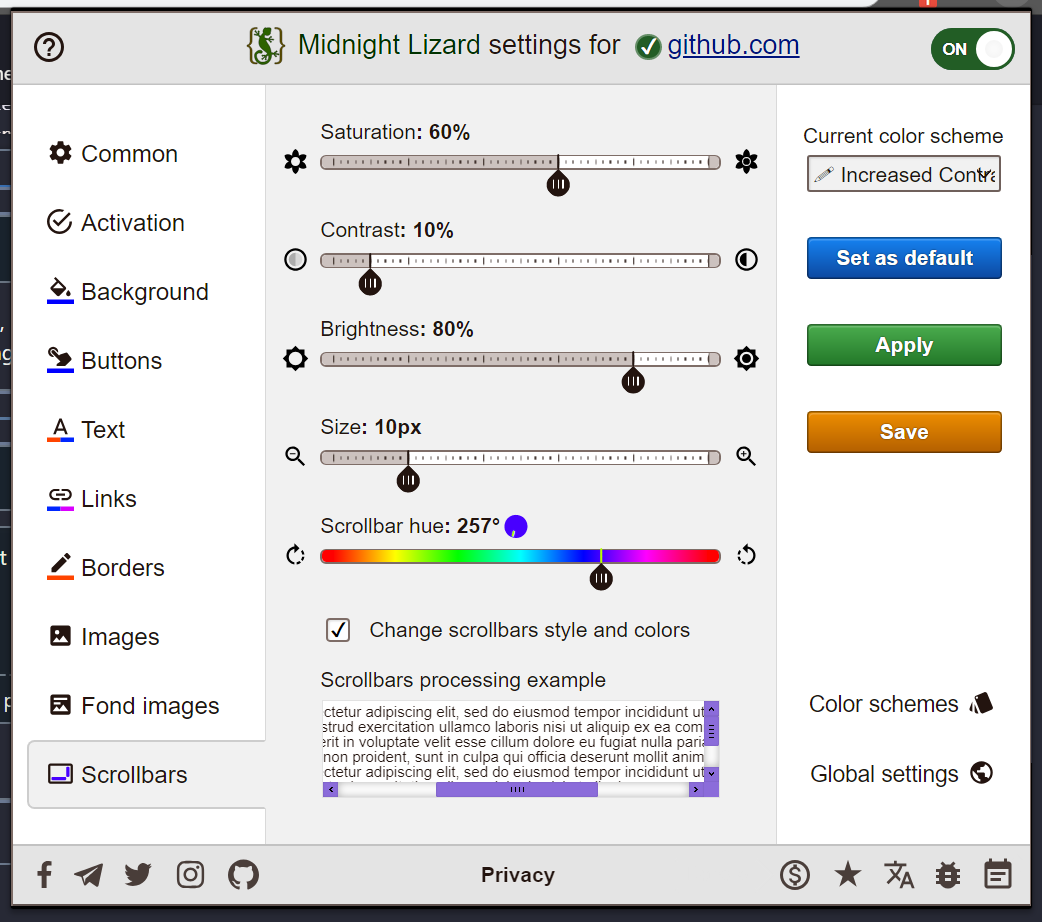Click the purple scrollbar thumb in the processing example
The height and width of the screenshot is (922, 1042).
(517, 789)
